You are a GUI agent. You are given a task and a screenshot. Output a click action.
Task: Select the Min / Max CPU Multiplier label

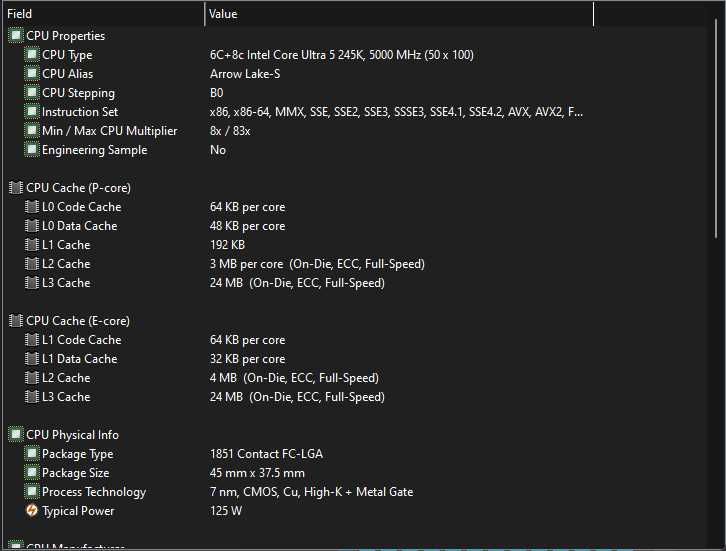pos(110,131)
